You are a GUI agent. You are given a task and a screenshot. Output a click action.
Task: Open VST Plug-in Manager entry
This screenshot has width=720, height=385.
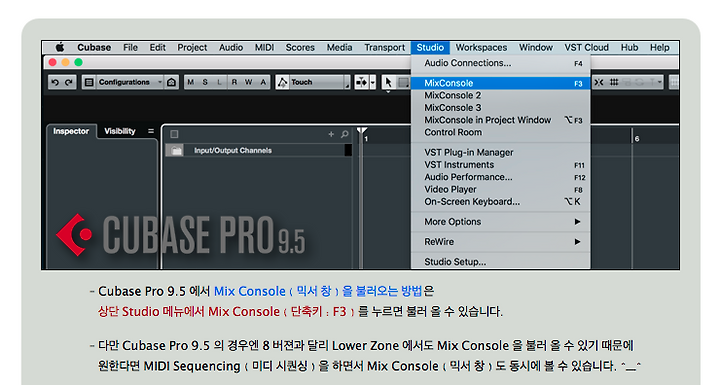(x=501, y=153)
